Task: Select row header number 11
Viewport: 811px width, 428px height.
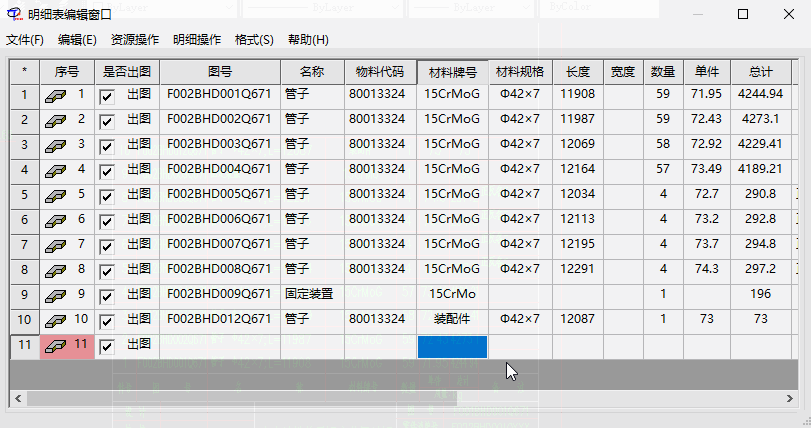Action: click(24, 345)
